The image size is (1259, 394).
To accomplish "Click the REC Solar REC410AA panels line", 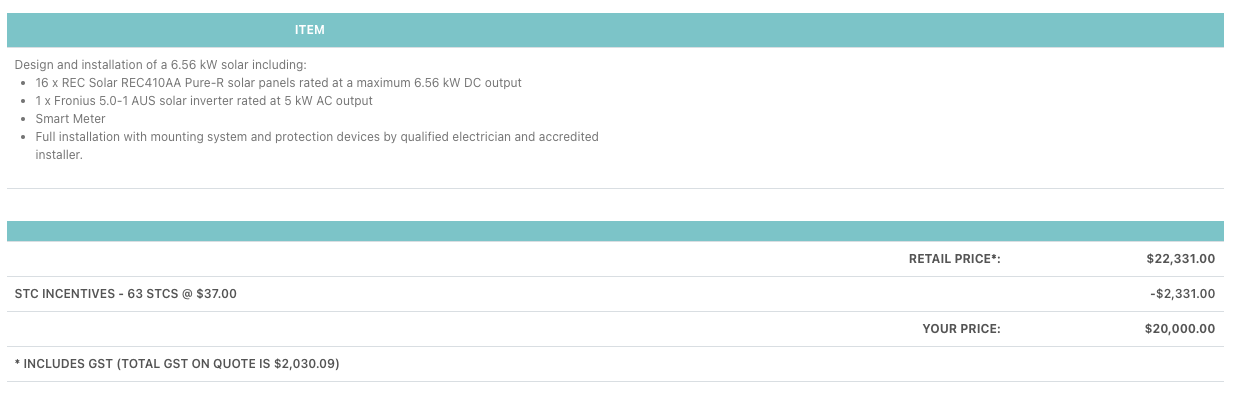I will (278, 83).
